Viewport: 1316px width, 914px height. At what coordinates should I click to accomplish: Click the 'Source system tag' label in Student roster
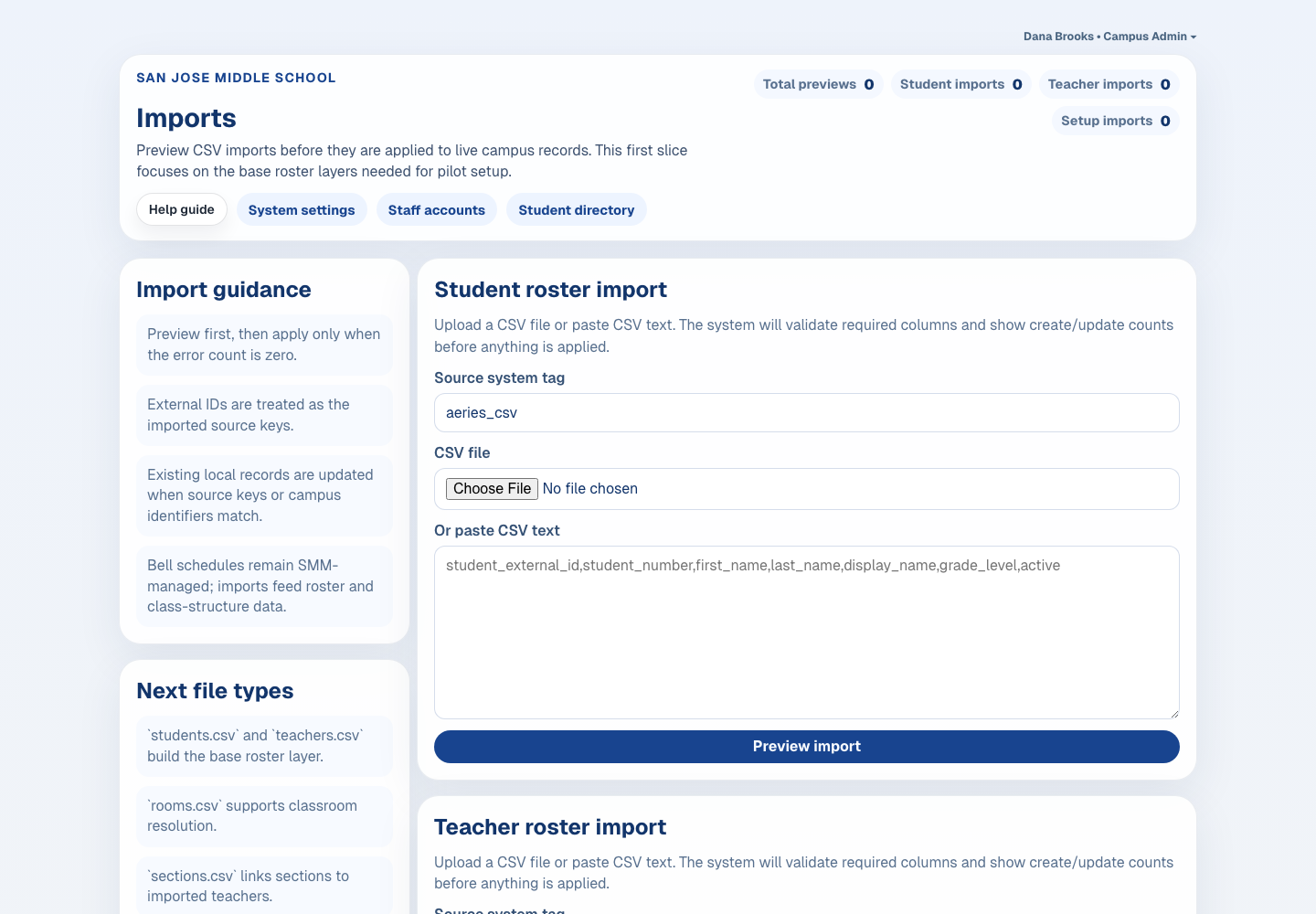click(x=500, y=378)
